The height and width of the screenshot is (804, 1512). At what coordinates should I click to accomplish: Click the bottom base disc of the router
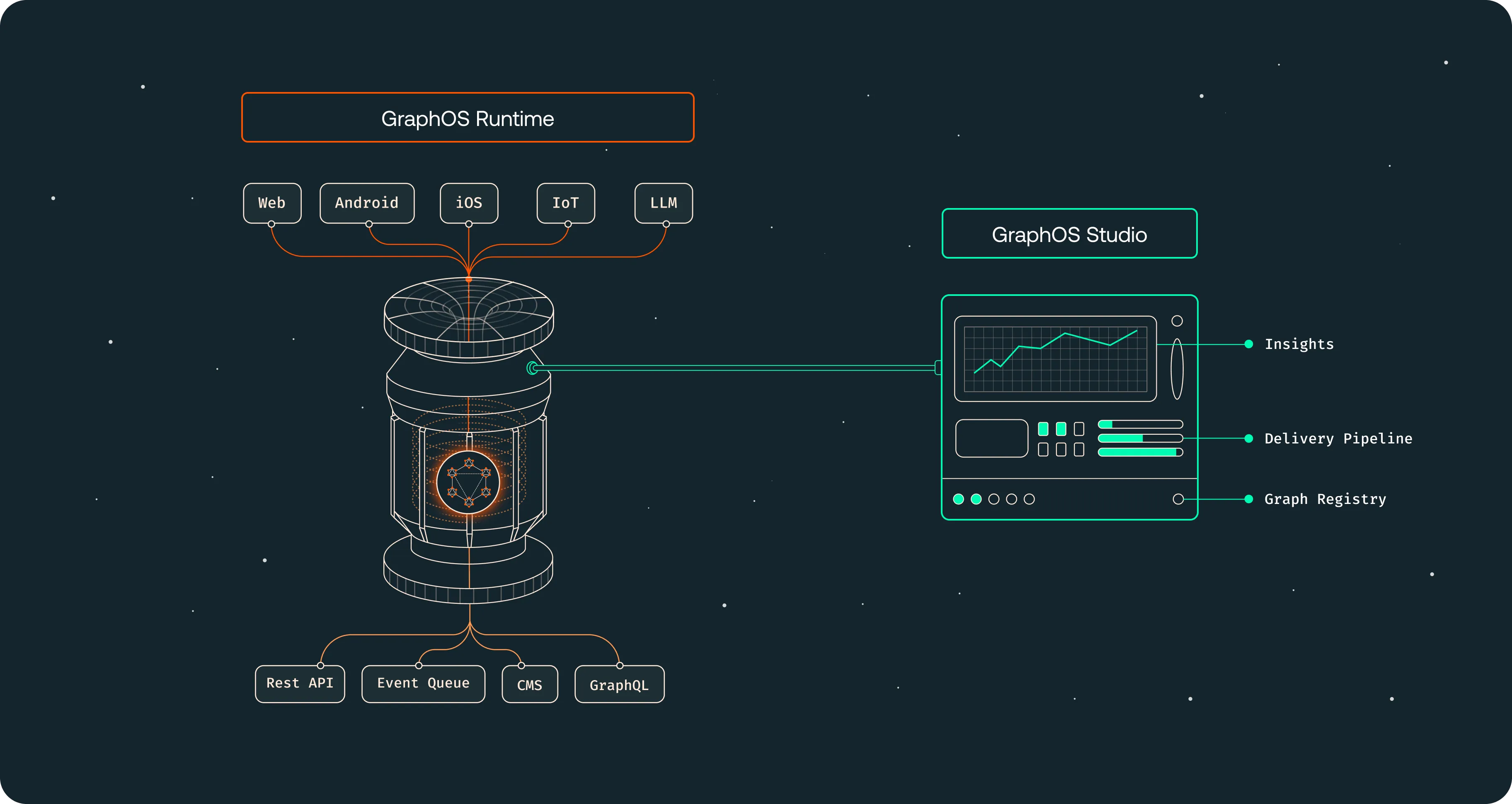pyautogui.click(x=468, y=570)
